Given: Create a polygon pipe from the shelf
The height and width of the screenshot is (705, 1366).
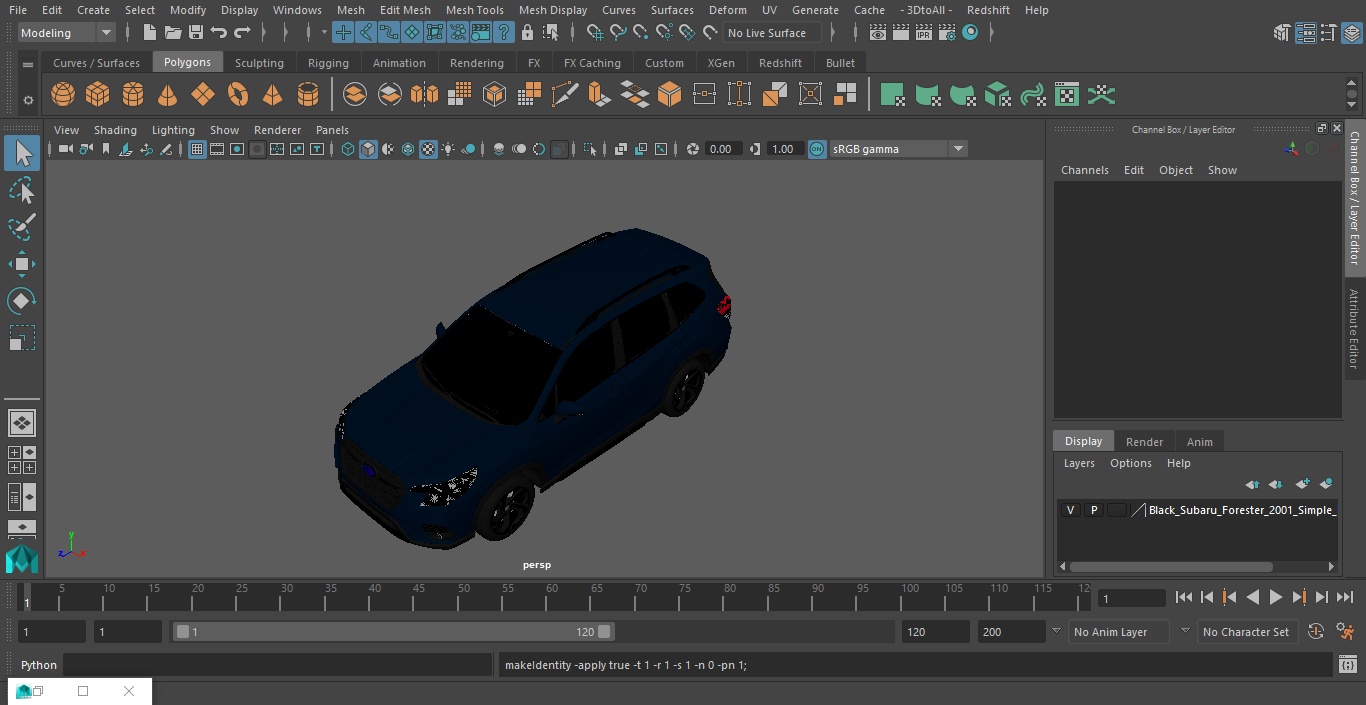Looking at the screenshot, I should pos(308,95).
